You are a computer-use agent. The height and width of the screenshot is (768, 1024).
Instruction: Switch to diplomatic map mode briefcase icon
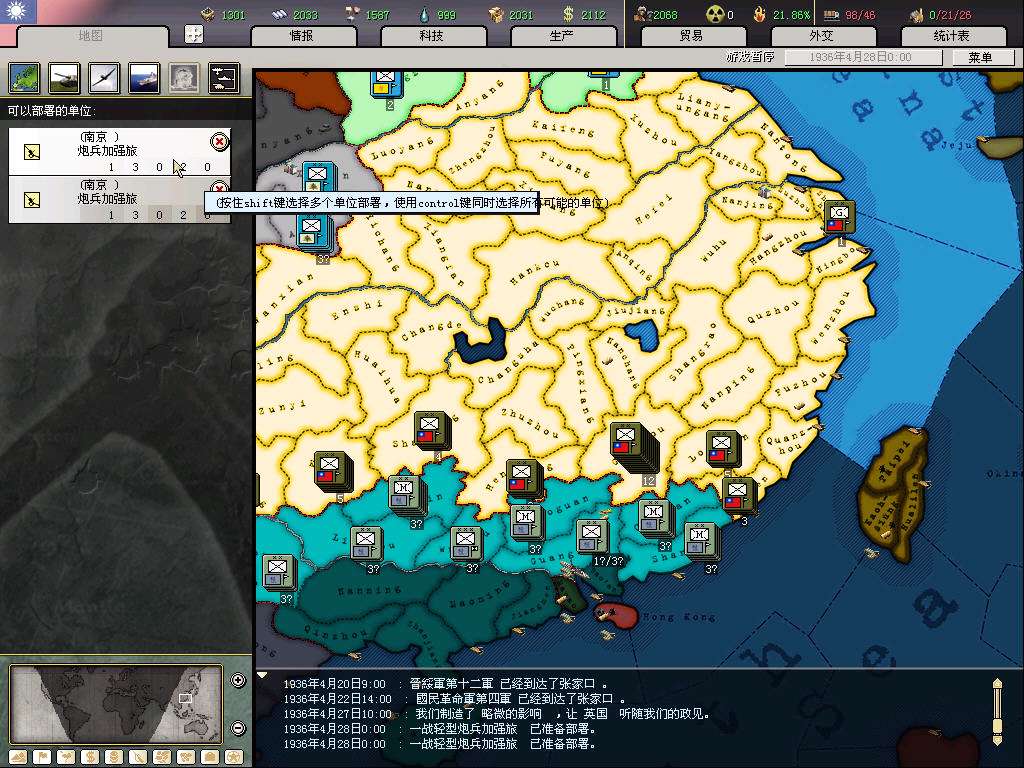(210, 758)
